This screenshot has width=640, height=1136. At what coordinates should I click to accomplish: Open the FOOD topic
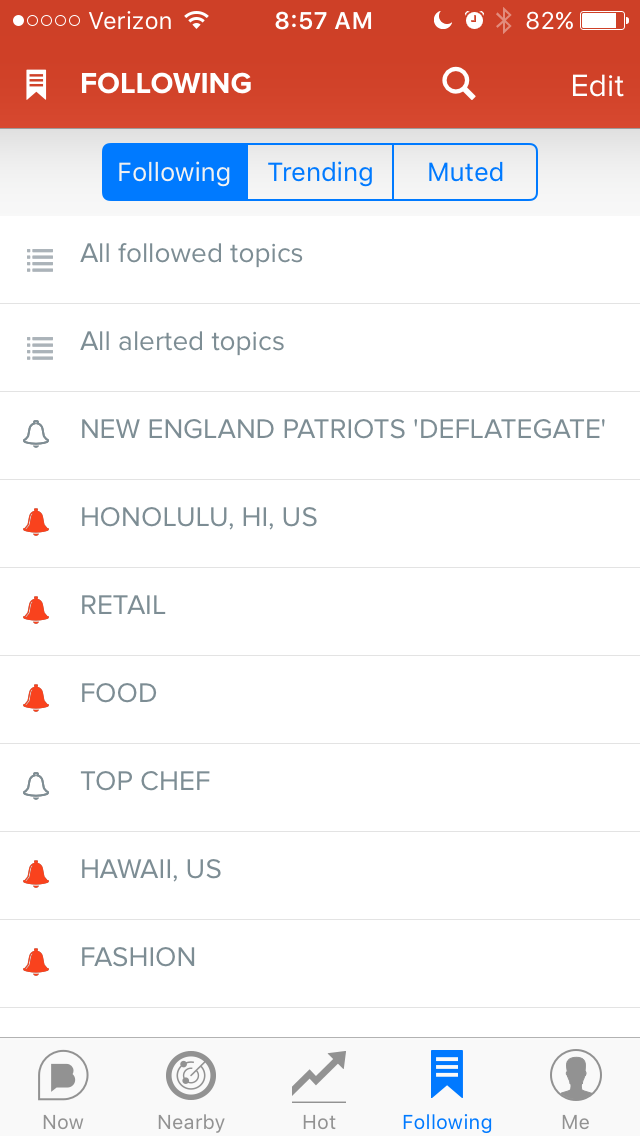(x=320, y=699)
